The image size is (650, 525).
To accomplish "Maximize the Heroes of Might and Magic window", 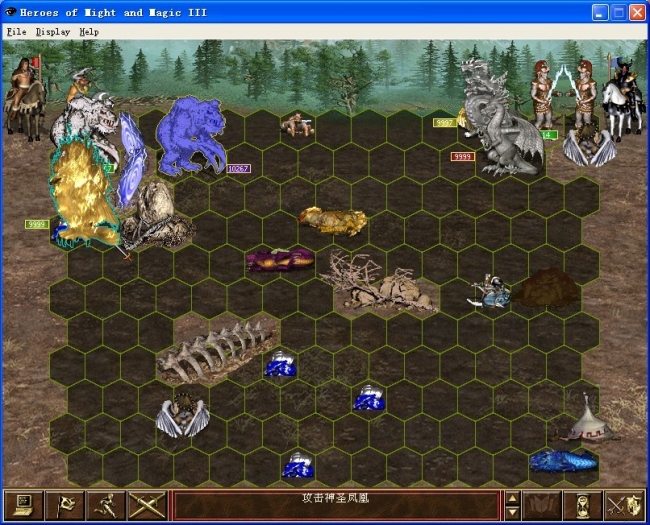I will pos(618,12).
